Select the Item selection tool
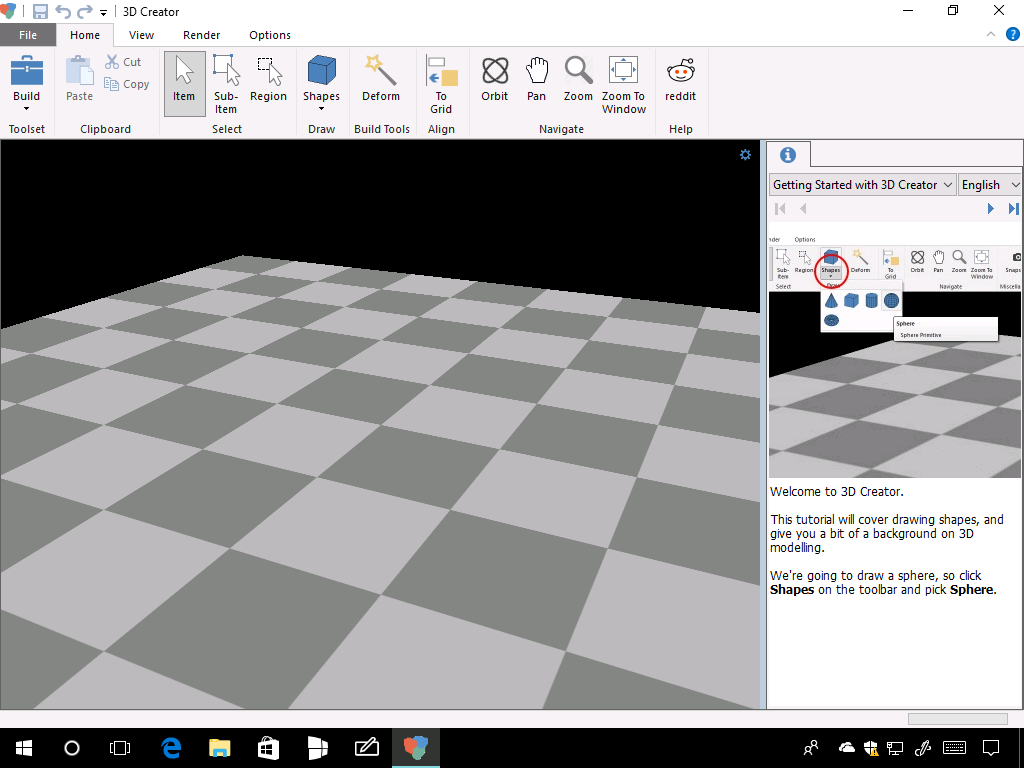This screenshot has height=768, width=1024. pyautogui.click(x=184, y=84)
